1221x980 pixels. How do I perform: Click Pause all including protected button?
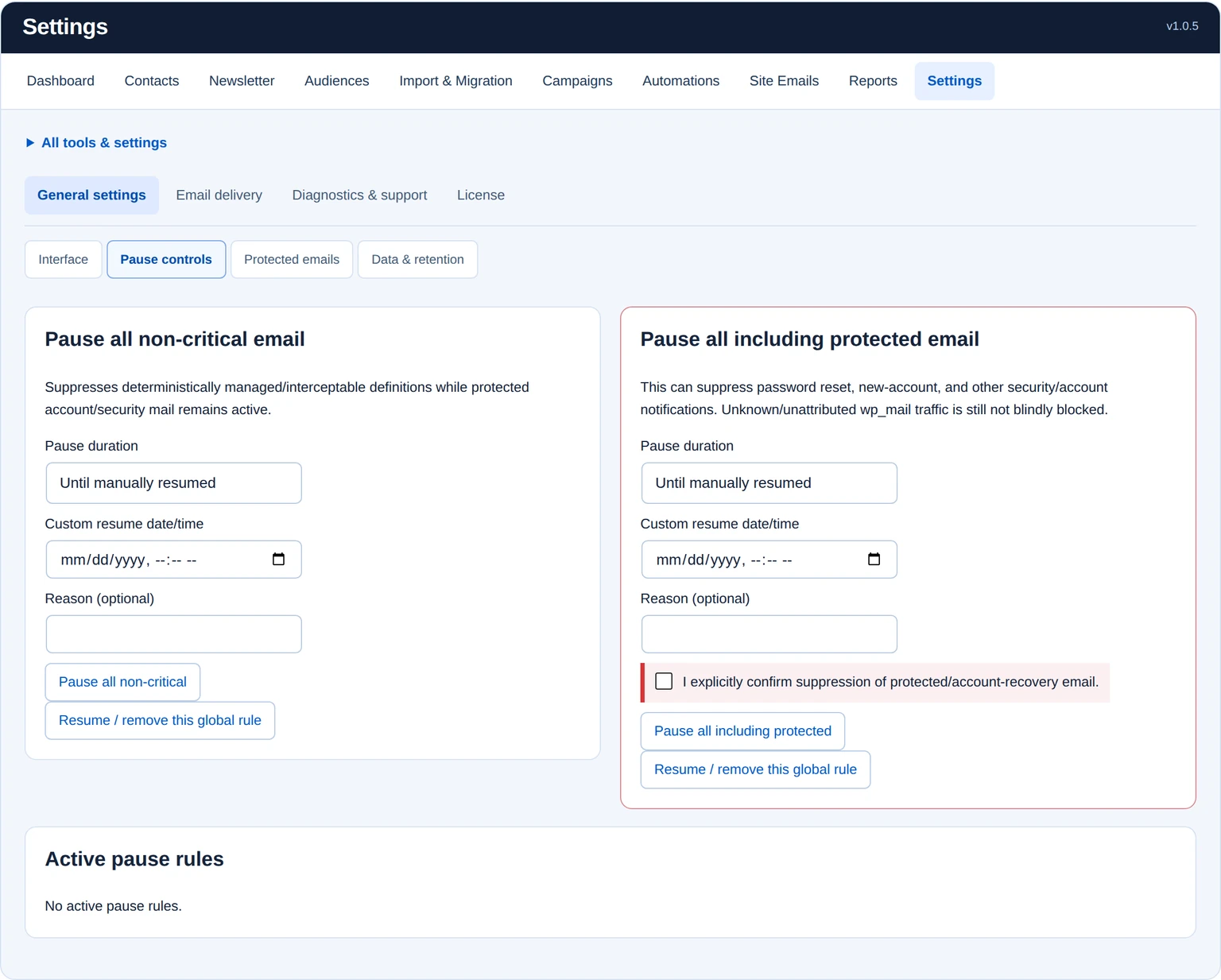pos(742,731)
